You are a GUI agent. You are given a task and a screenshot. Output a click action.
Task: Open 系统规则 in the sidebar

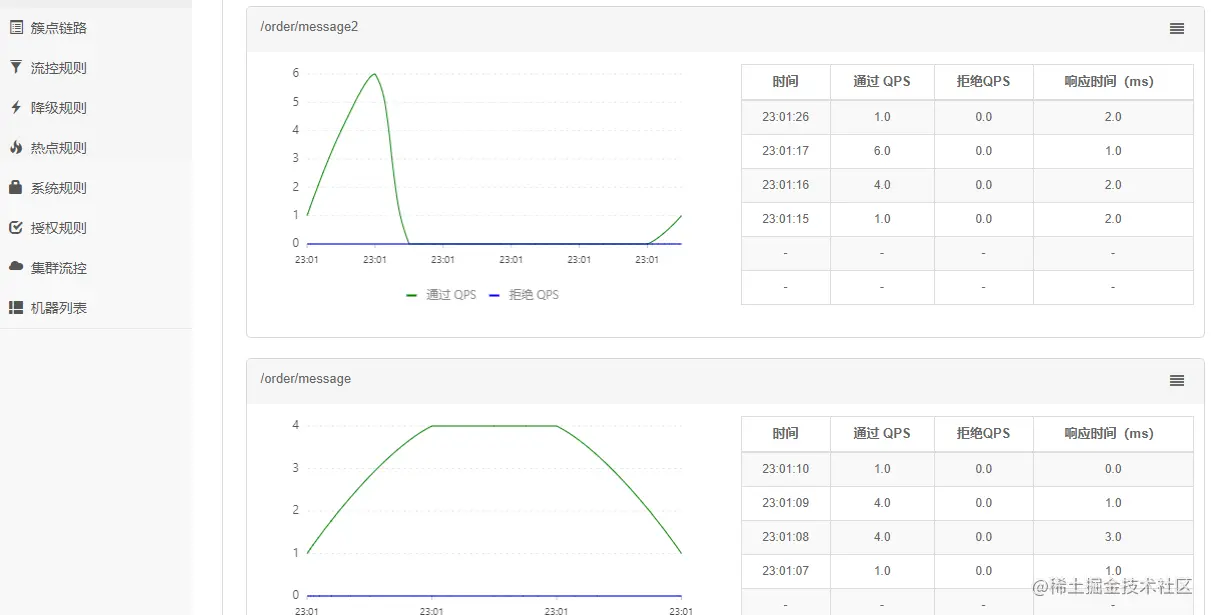click(58, 188)
